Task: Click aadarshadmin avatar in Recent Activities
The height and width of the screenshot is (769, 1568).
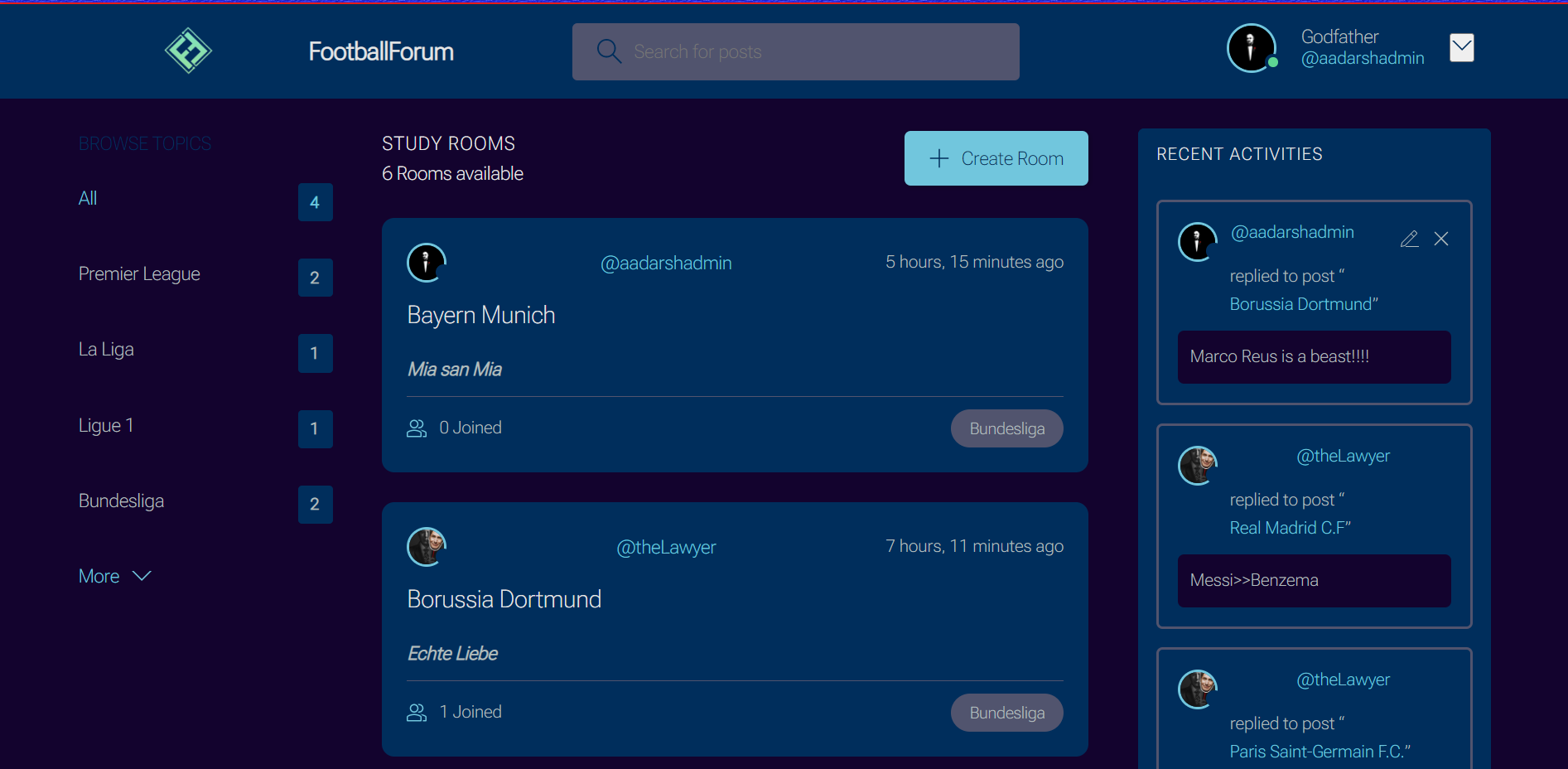Action: [1198, 241]
